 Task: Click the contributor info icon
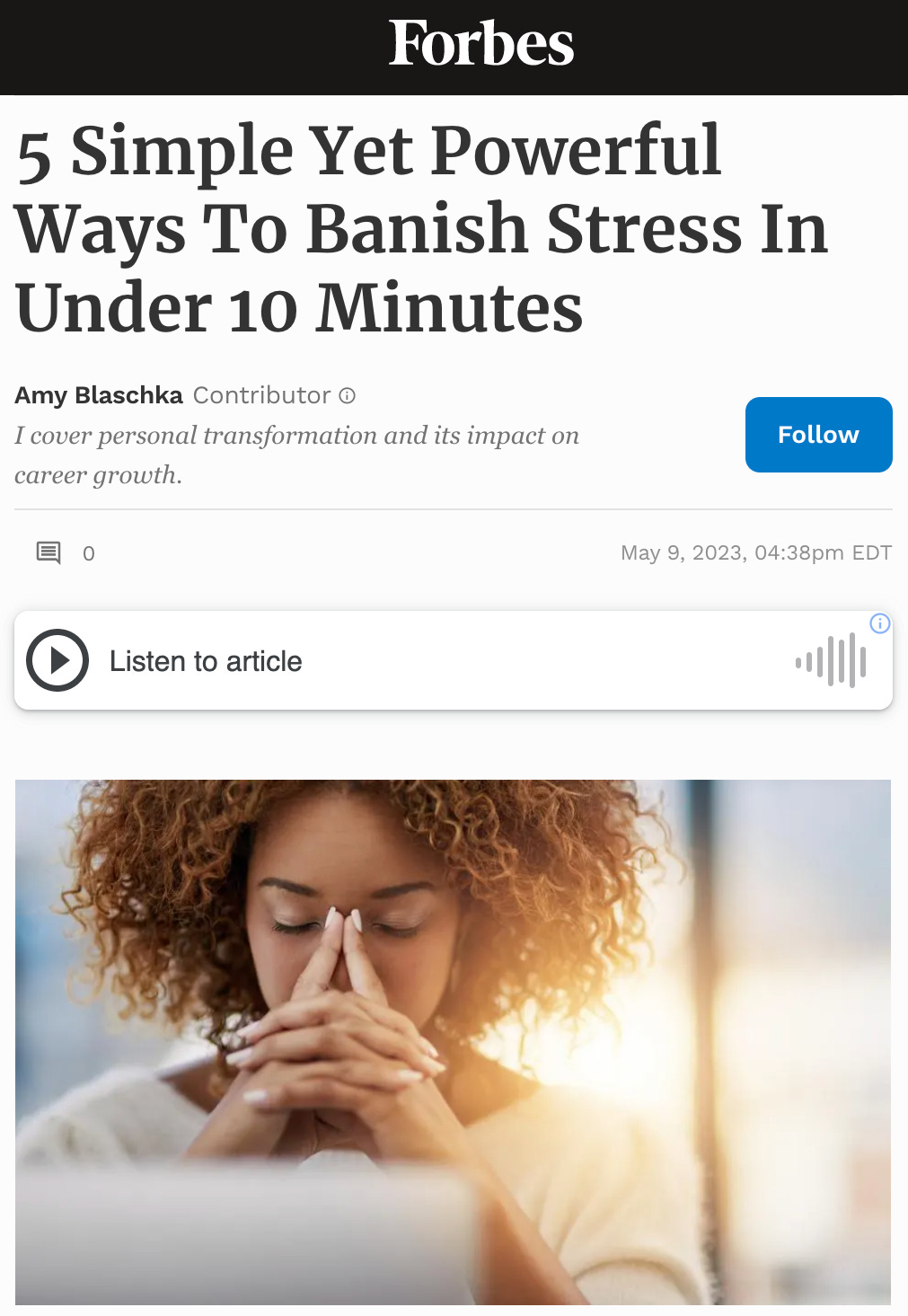(348, 395)
